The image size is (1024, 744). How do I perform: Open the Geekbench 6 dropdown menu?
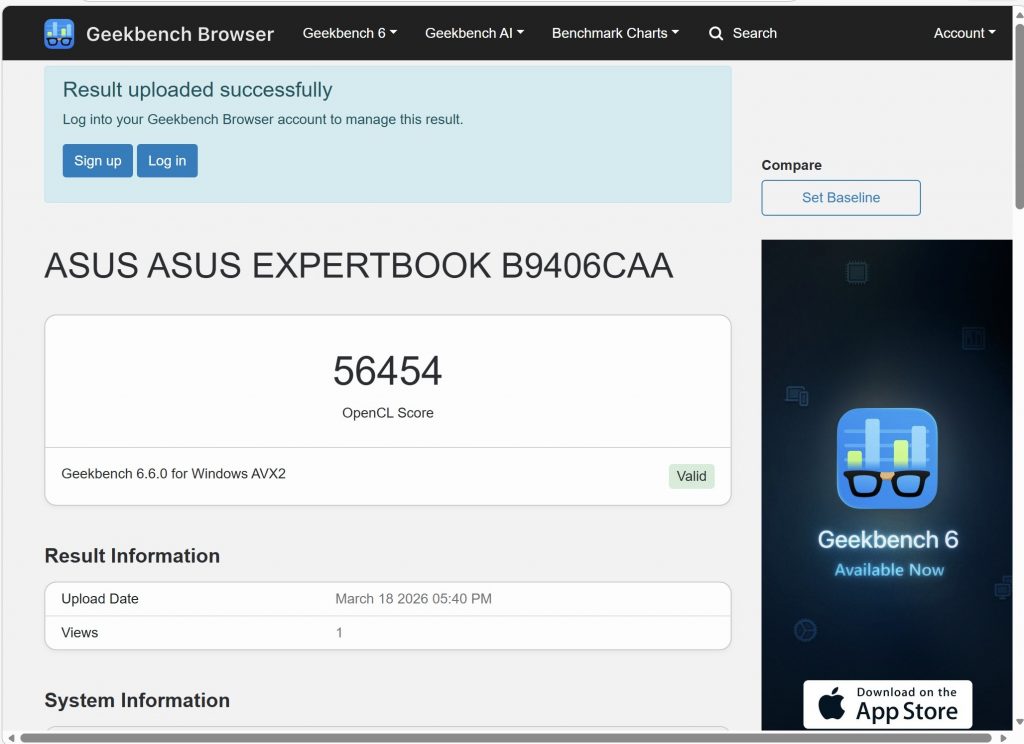[x=348, y=33]
